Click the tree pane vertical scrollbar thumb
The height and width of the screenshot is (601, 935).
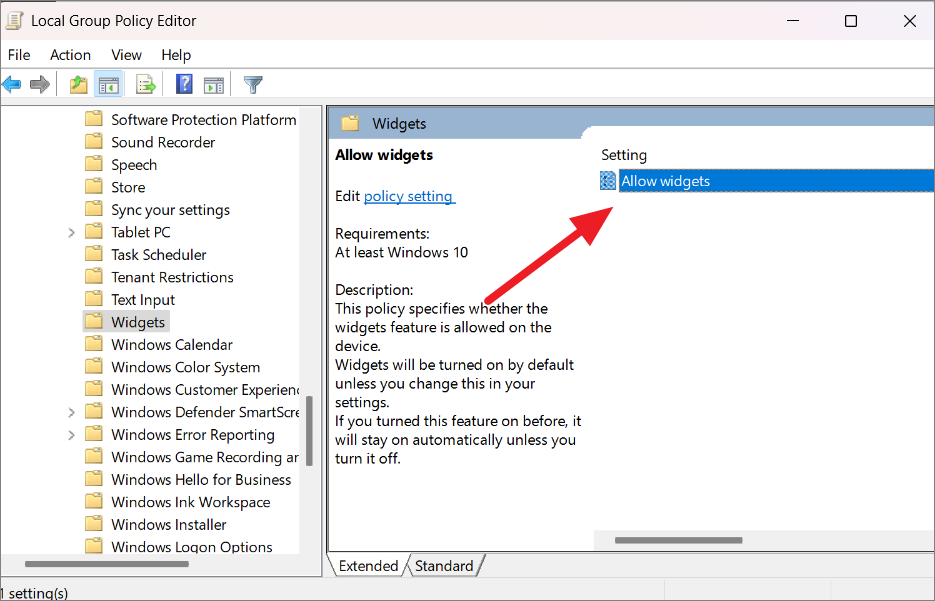click(x=309, y=432)
